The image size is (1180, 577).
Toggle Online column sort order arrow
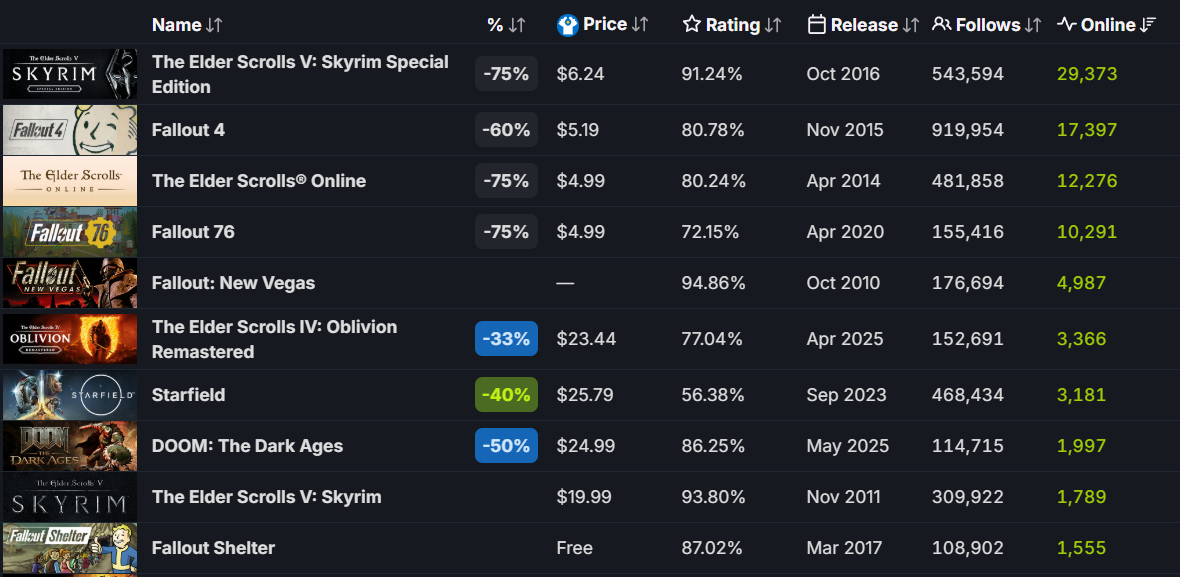[1148, 25]
